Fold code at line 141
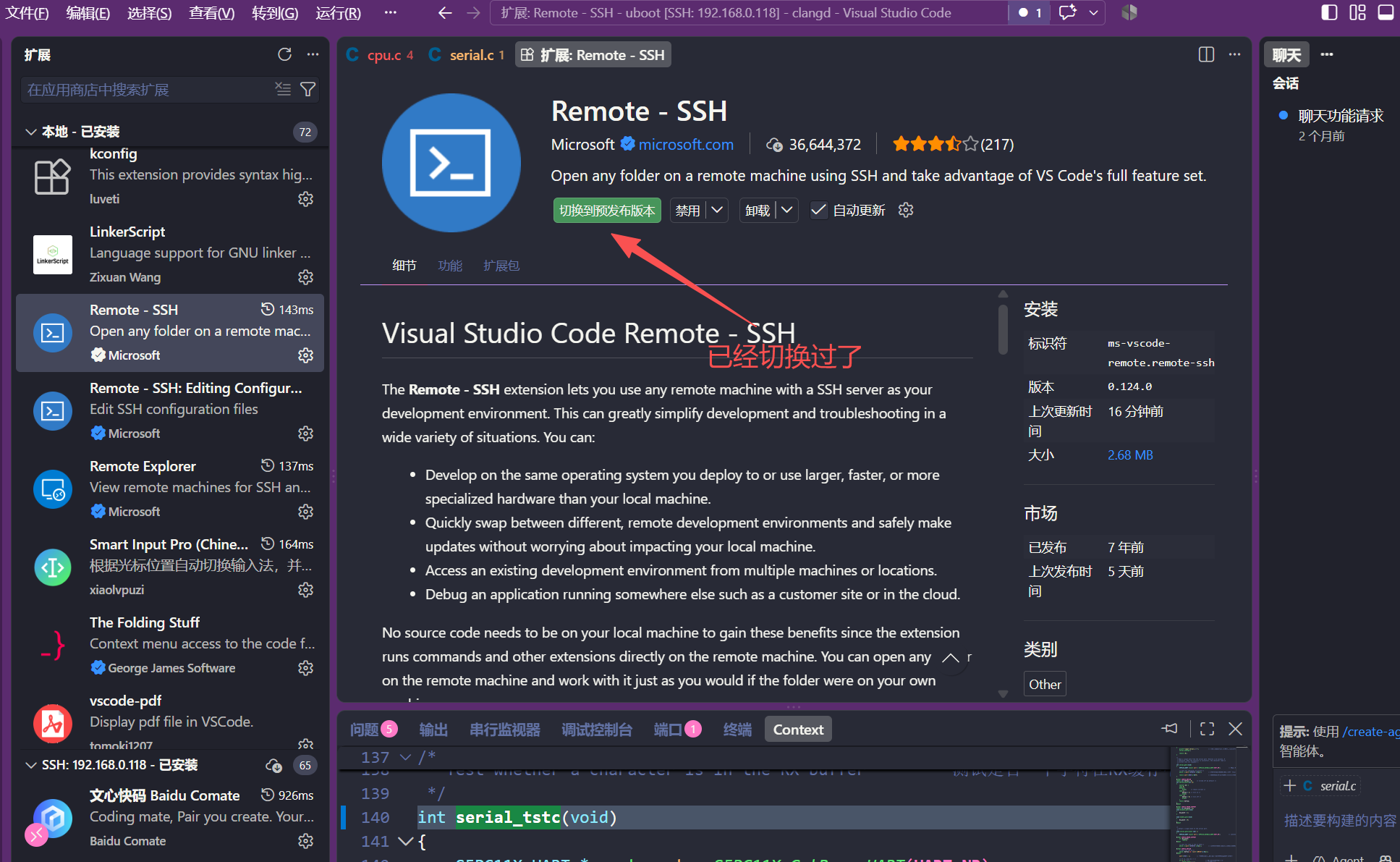The image size is (1400, 862). click(405, 841)
